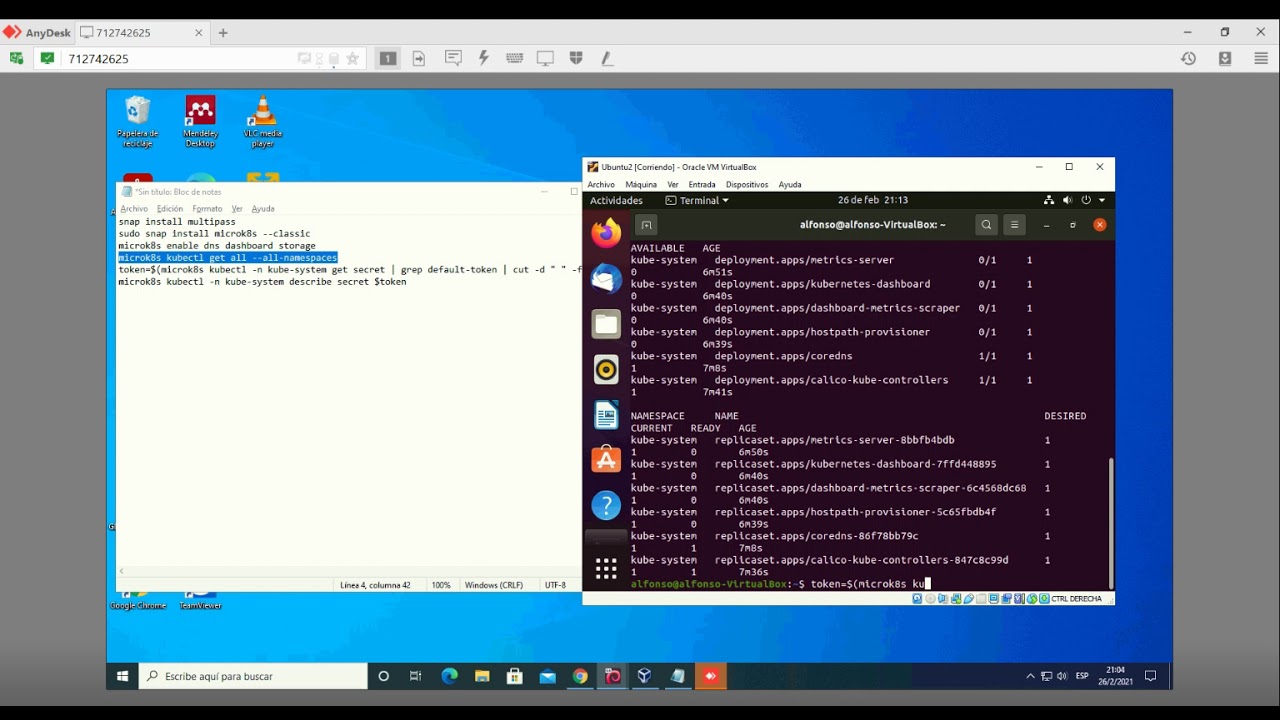1280x720 pixels.
Task: Open Entrada menu in VirtualBox
Action: pyautogui.click(x=702, y=184)
